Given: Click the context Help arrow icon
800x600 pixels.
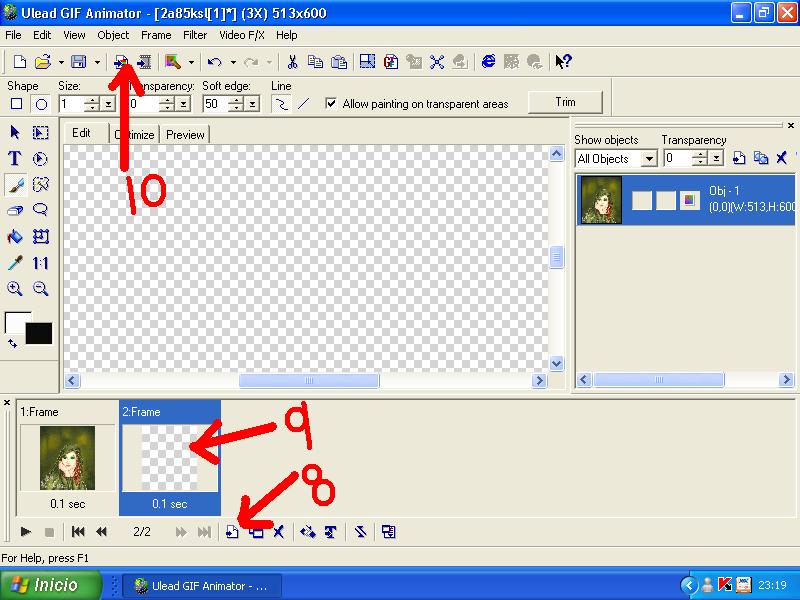Looking at the screenshot, I should click(x=563, y=62).
